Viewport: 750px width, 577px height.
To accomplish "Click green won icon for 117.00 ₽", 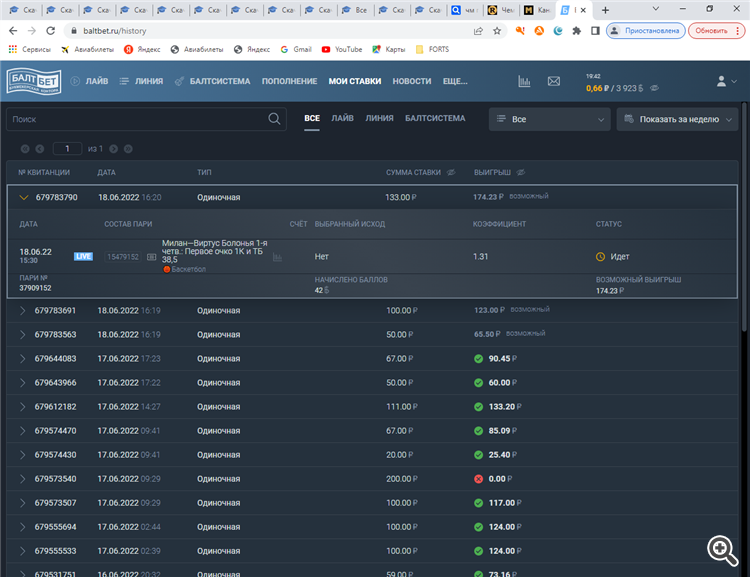I will pyautogui.click(x=478, y=503).
